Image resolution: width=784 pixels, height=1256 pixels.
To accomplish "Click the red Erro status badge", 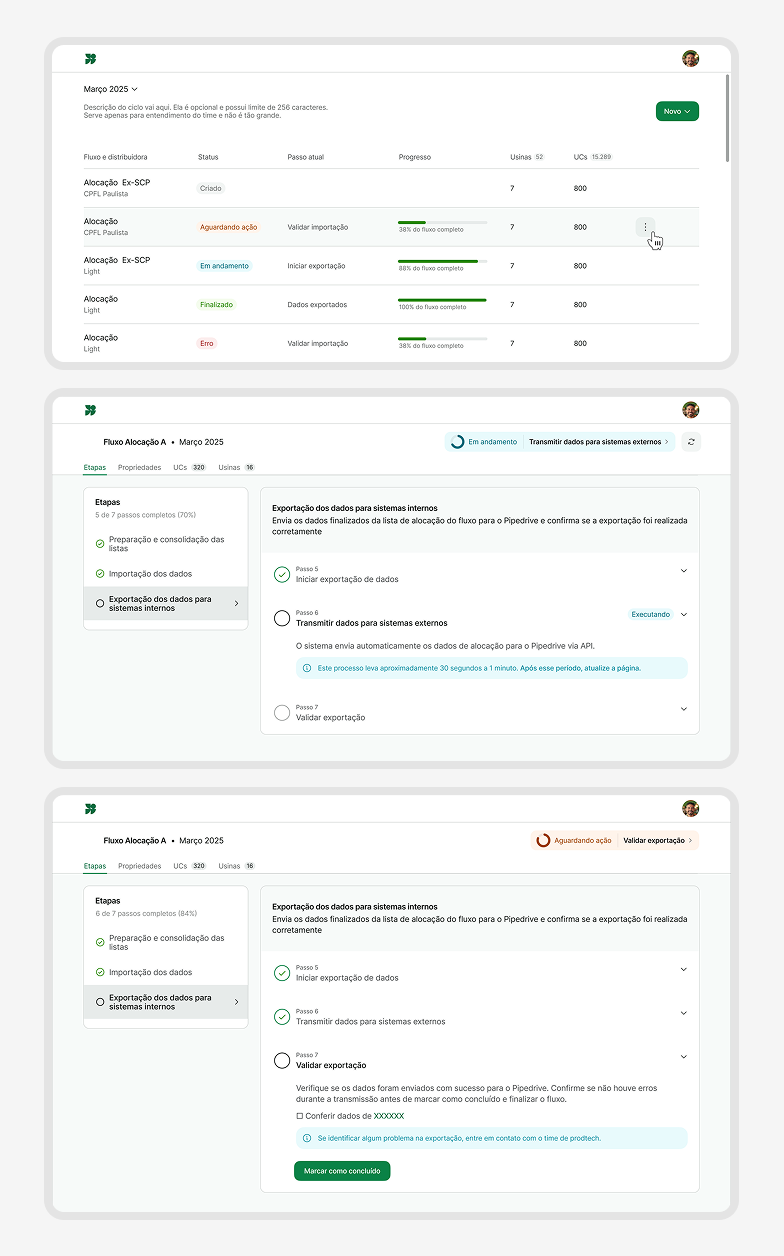I will pos(206,343).
